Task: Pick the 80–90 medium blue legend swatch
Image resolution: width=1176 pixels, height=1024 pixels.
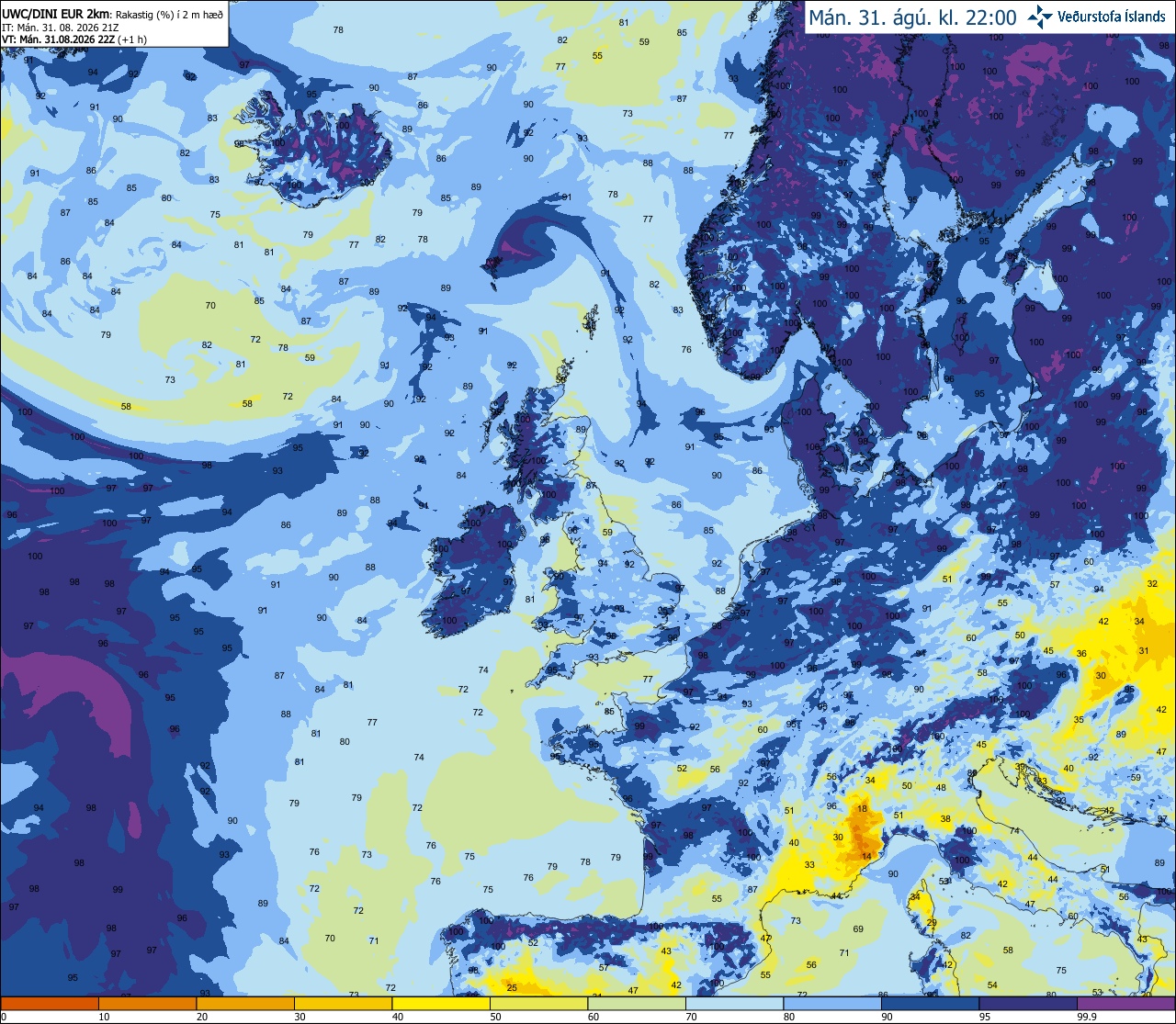Action: (831, 1004)
